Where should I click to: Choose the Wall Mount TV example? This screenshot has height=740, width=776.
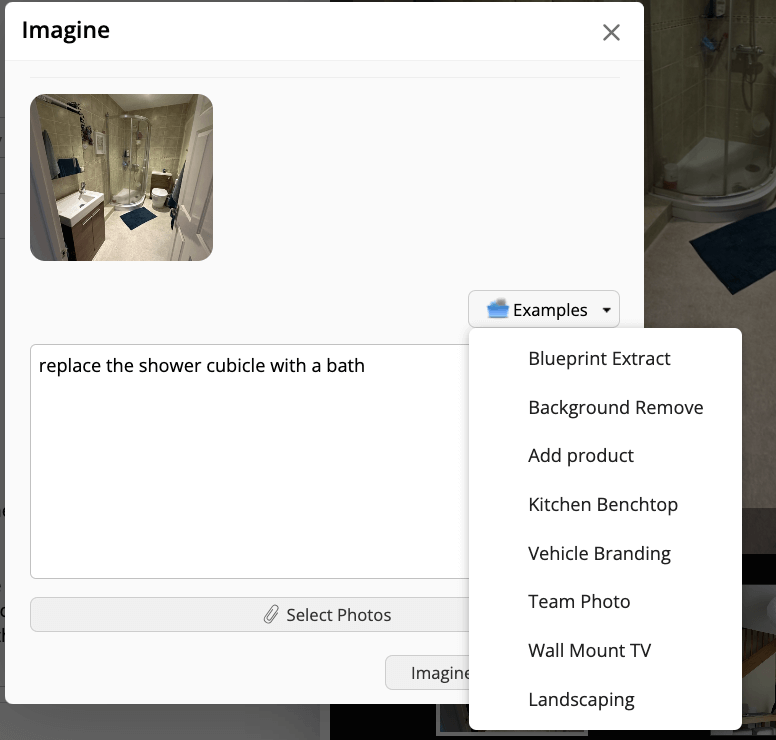(589, 651)
